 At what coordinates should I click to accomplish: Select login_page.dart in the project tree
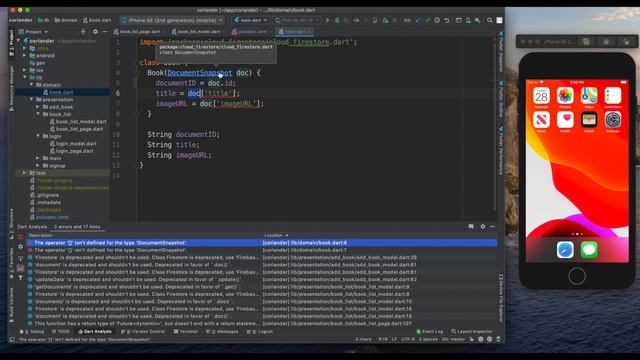[75, 151]
